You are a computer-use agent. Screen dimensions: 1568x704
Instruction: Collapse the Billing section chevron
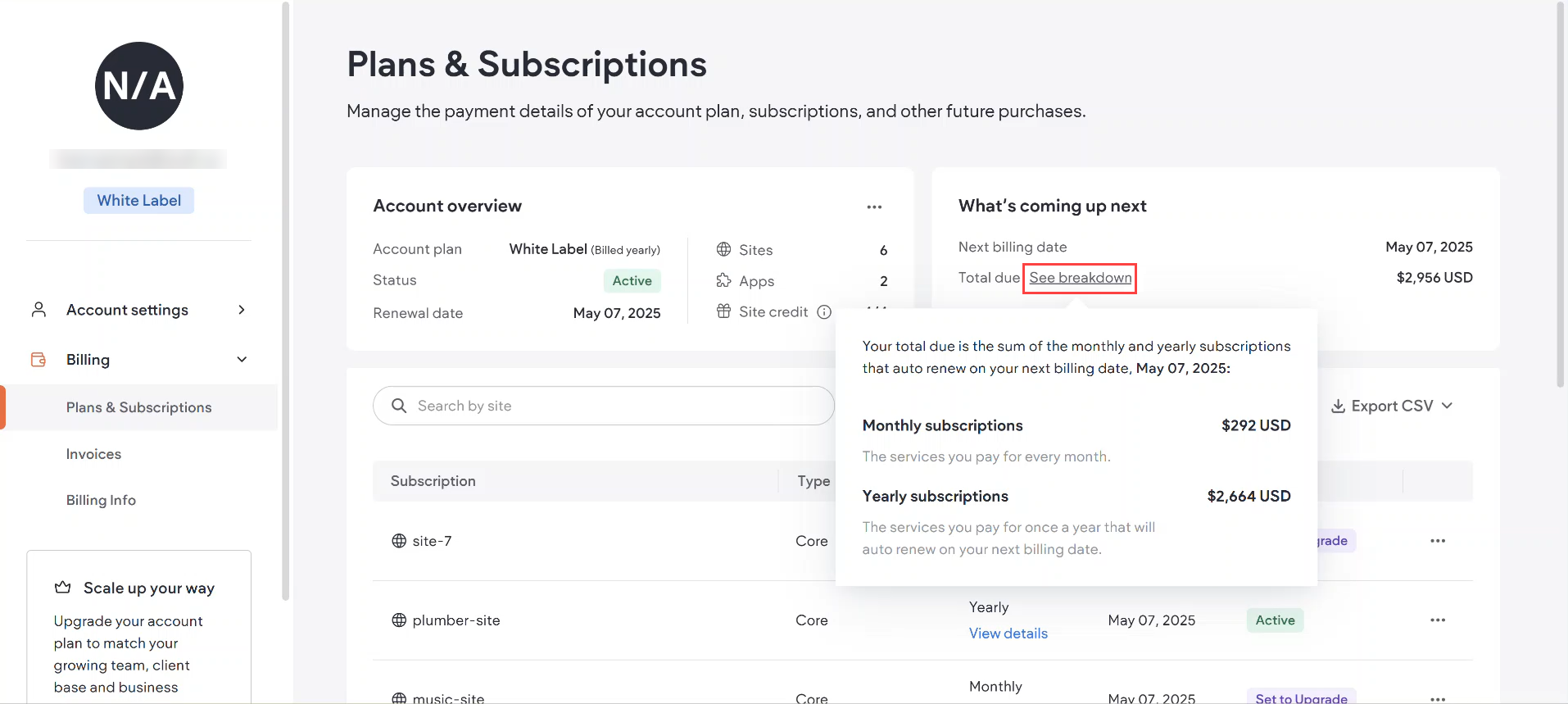click(x=241, y=360)
